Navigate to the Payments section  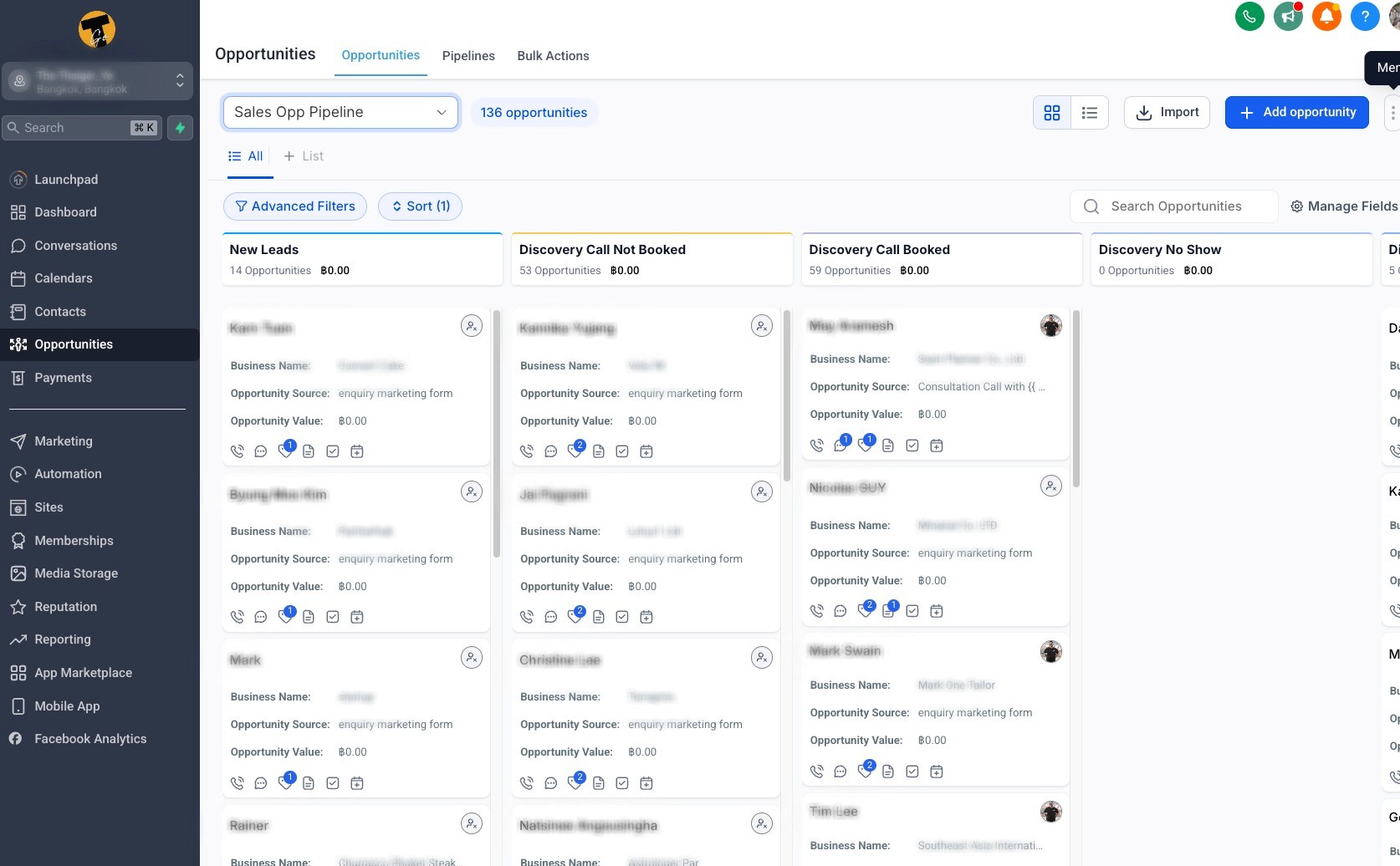click(62, 377)
